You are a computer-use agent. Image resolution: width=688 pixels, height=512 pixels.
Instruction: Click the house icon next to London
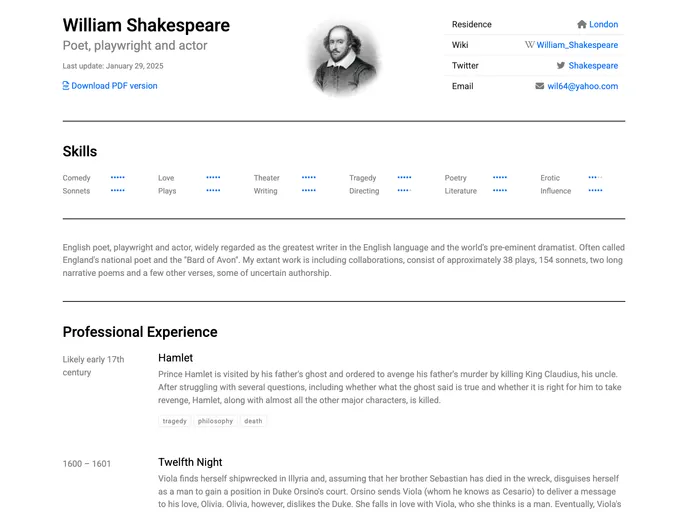582,24
